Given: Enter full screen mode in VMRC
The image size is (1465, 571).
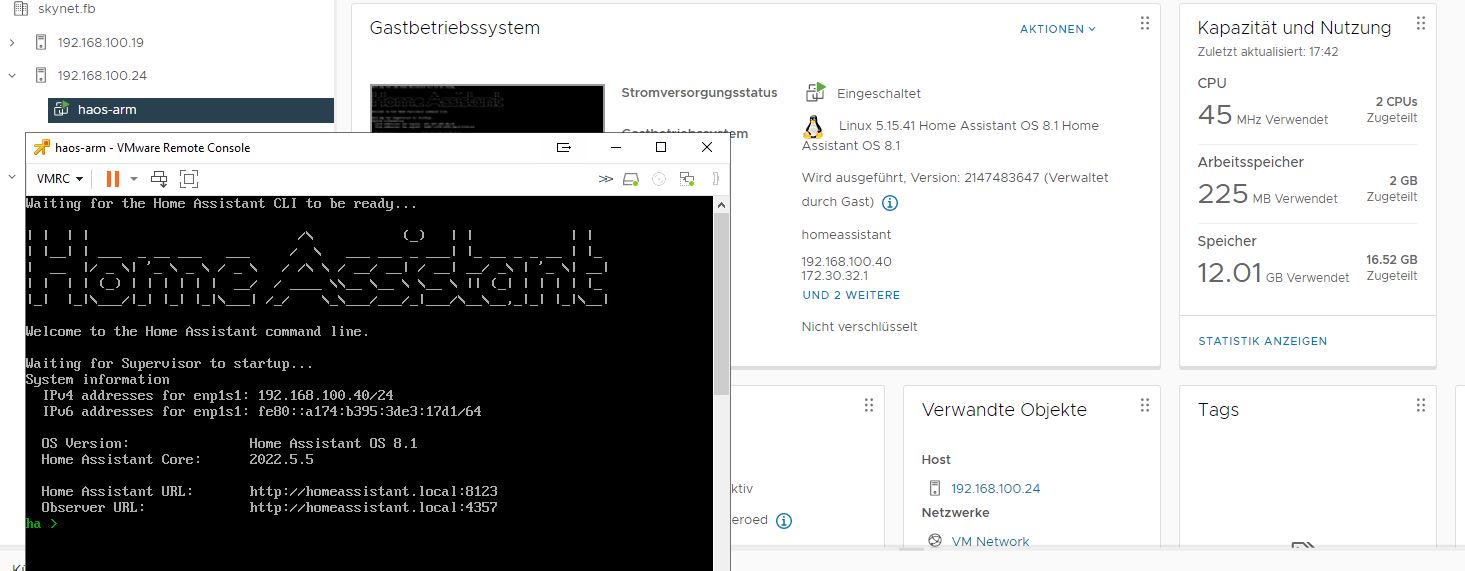Looking at the screenshot, I should coord(189,179).
